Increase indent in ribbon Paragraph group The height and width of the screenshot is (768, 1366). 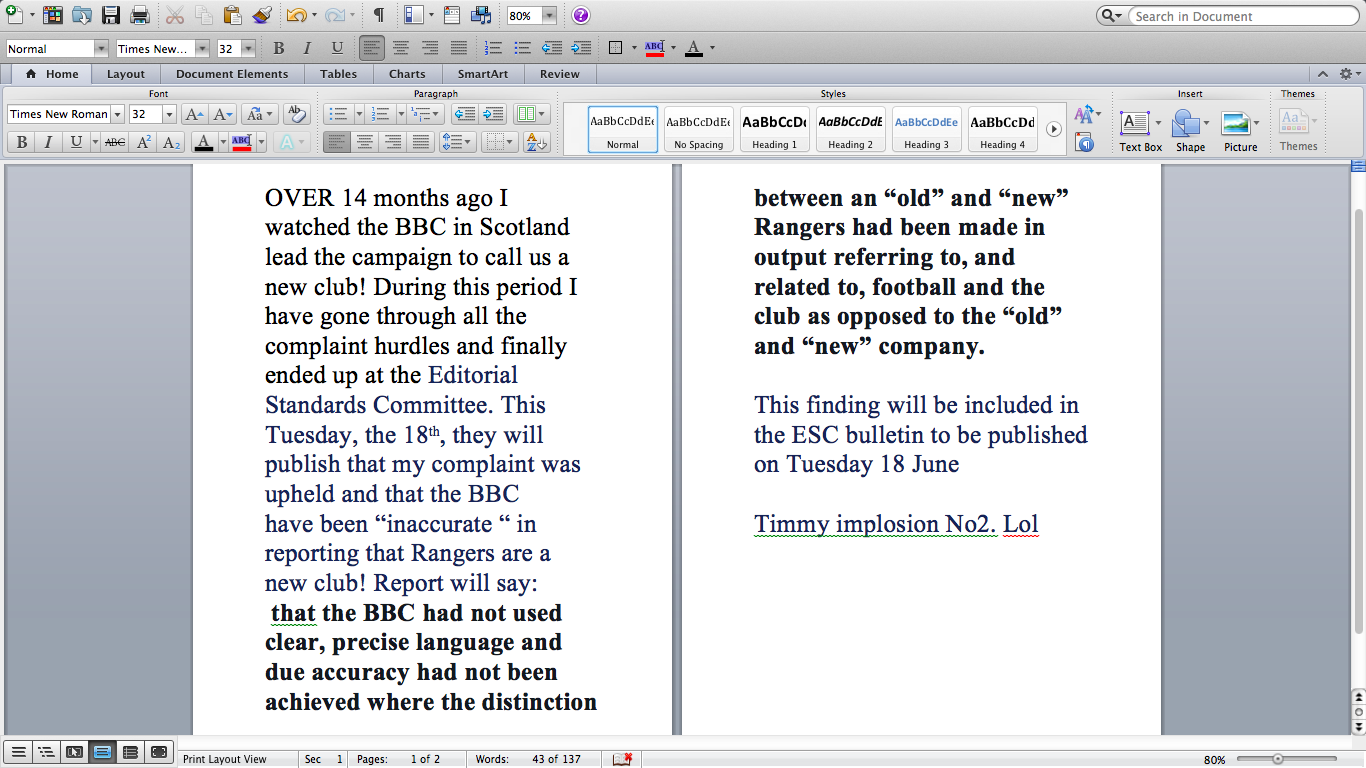coord(493,114)
